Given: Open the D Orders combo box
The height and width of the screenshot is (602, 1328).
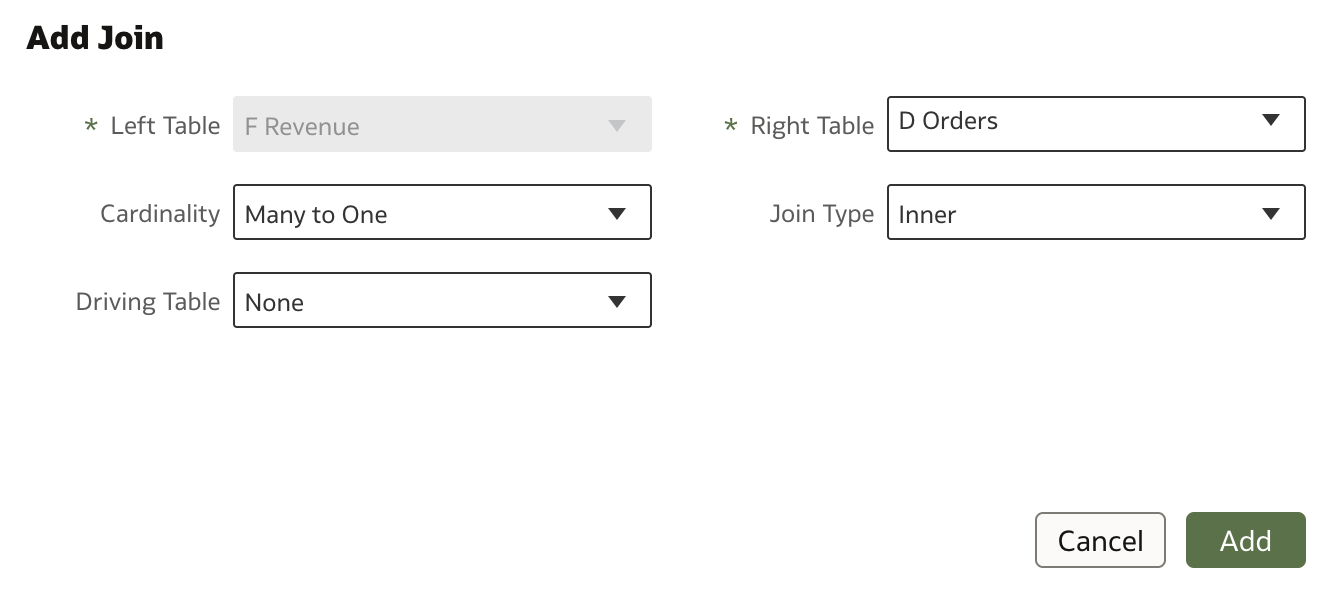Looking at the screenshot, I should pyautogui.click(x=1096, y=124).
